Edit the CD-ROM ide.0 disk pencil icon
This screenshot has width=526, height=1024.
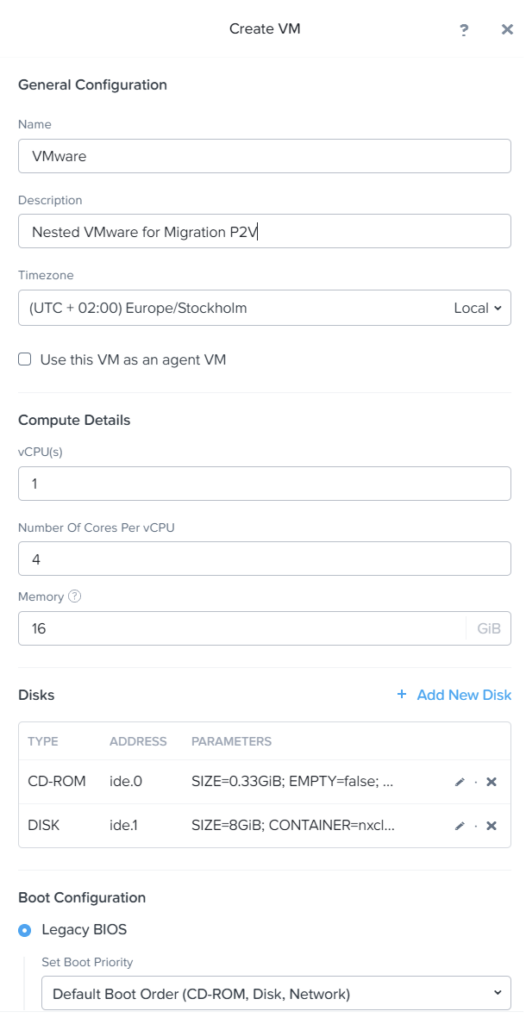pos(459,782)
